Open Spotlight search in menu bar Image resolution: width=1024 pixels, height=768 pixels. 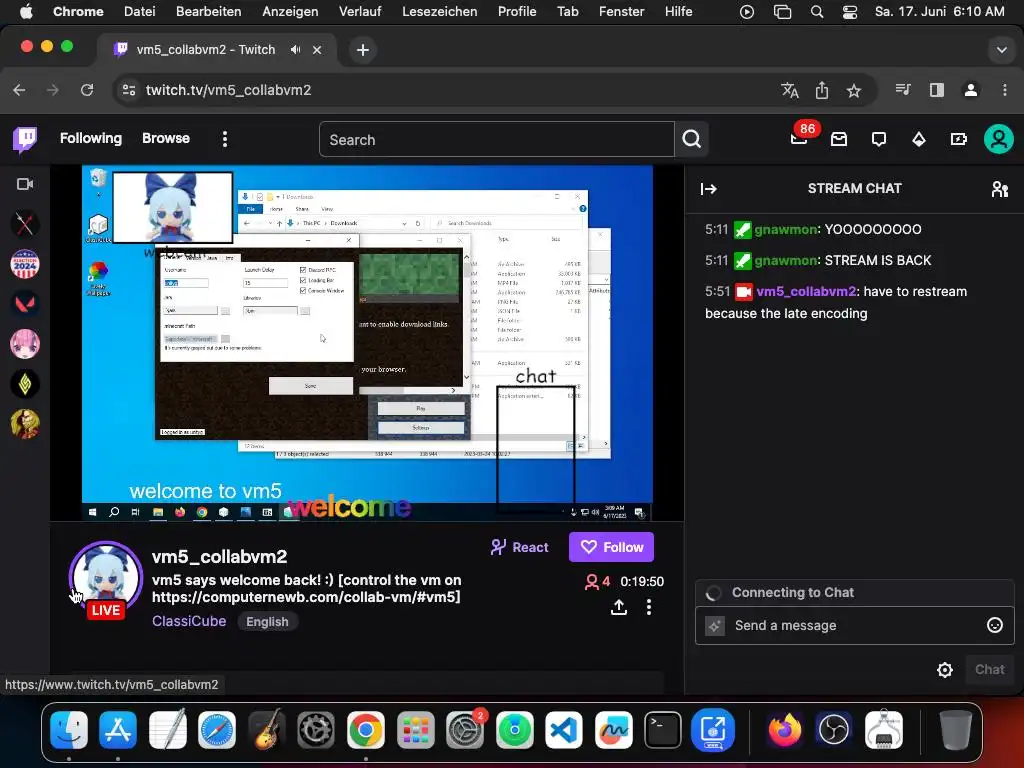[816, 12]
